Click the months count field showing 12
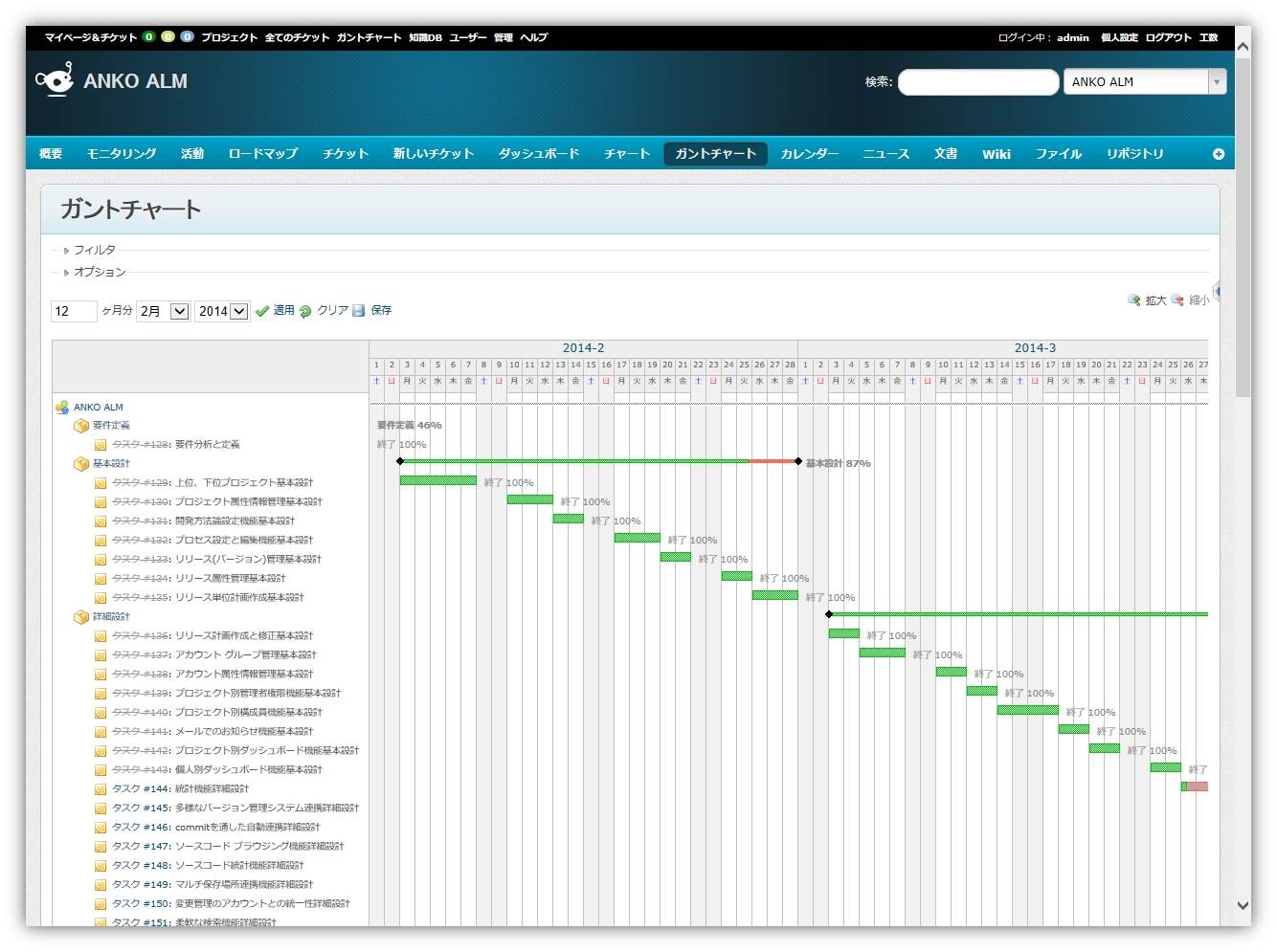This screenshot has height=952, width=1277. [x=74, y=311]
